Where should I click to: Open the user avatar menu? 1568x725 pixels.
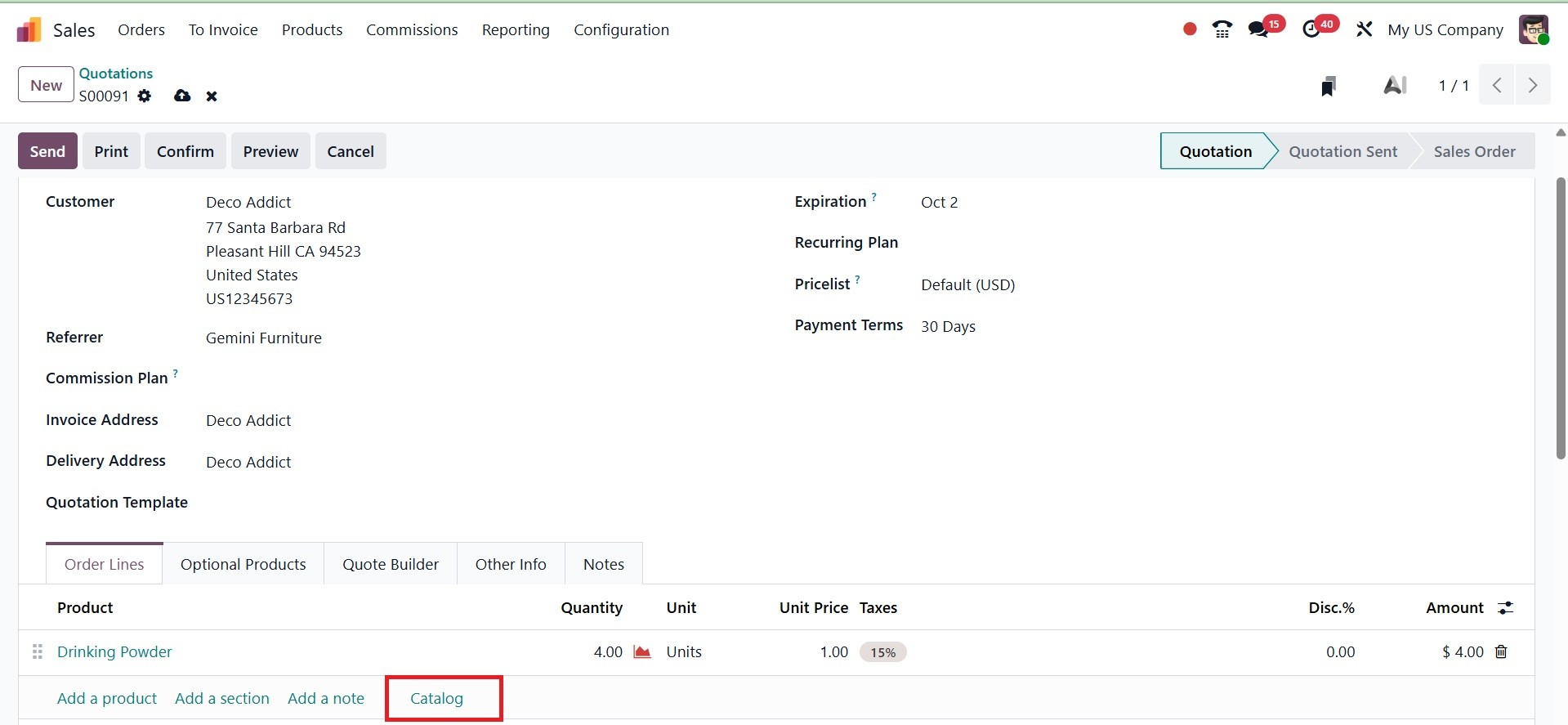coord(1533,30)
